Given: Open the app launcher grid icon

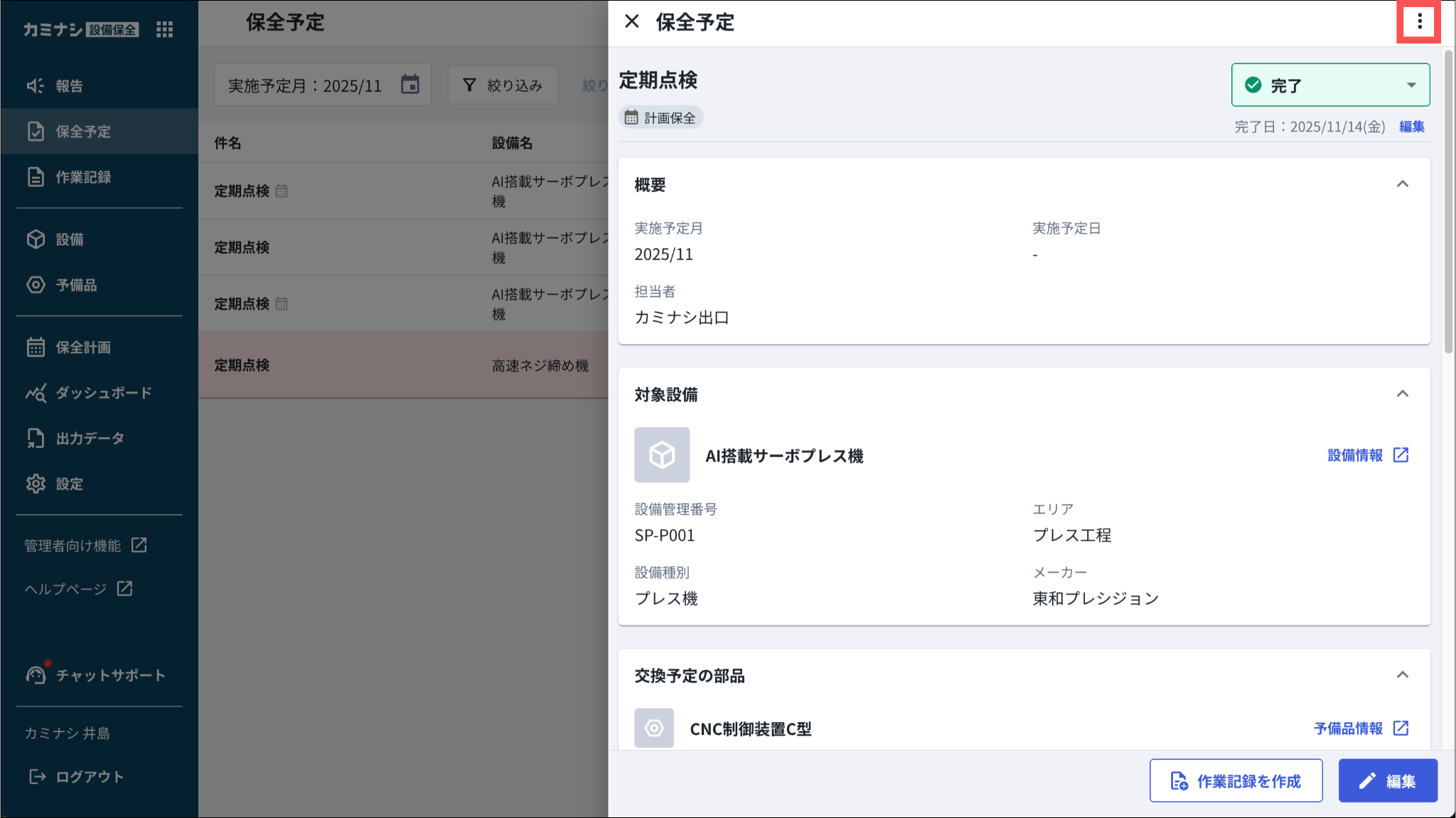Looking at the screenshot, I should pos(164,29).
